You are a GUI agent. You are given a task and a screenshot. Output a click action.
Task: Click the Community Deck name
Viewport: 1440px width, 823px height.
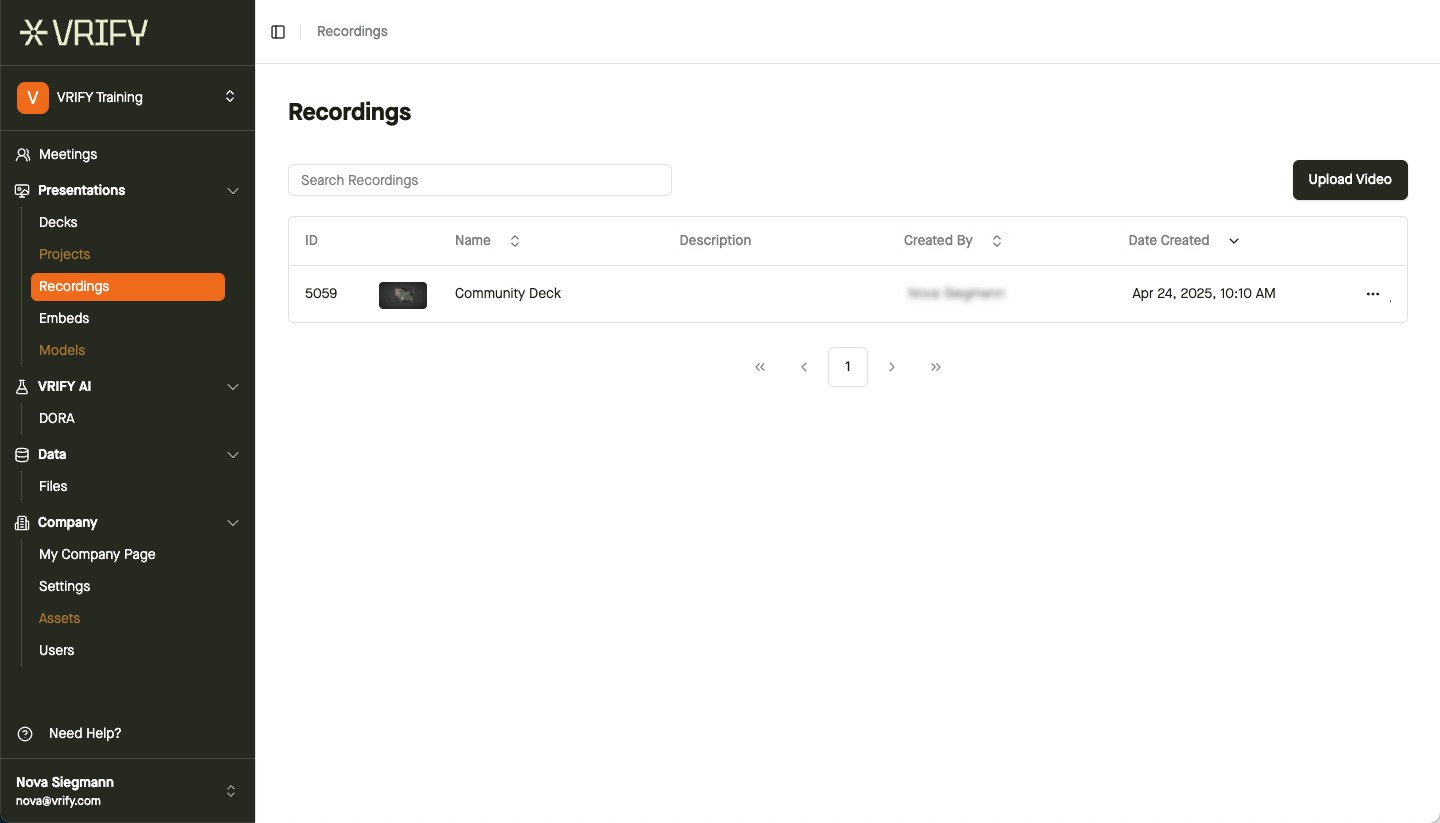tap(508, 293)
